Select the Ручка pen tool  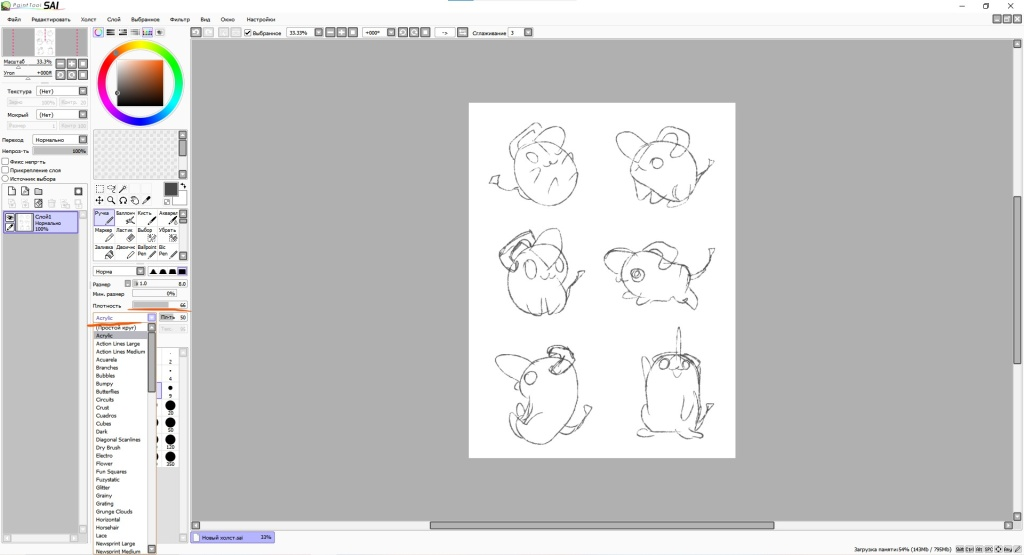[104, 217]
